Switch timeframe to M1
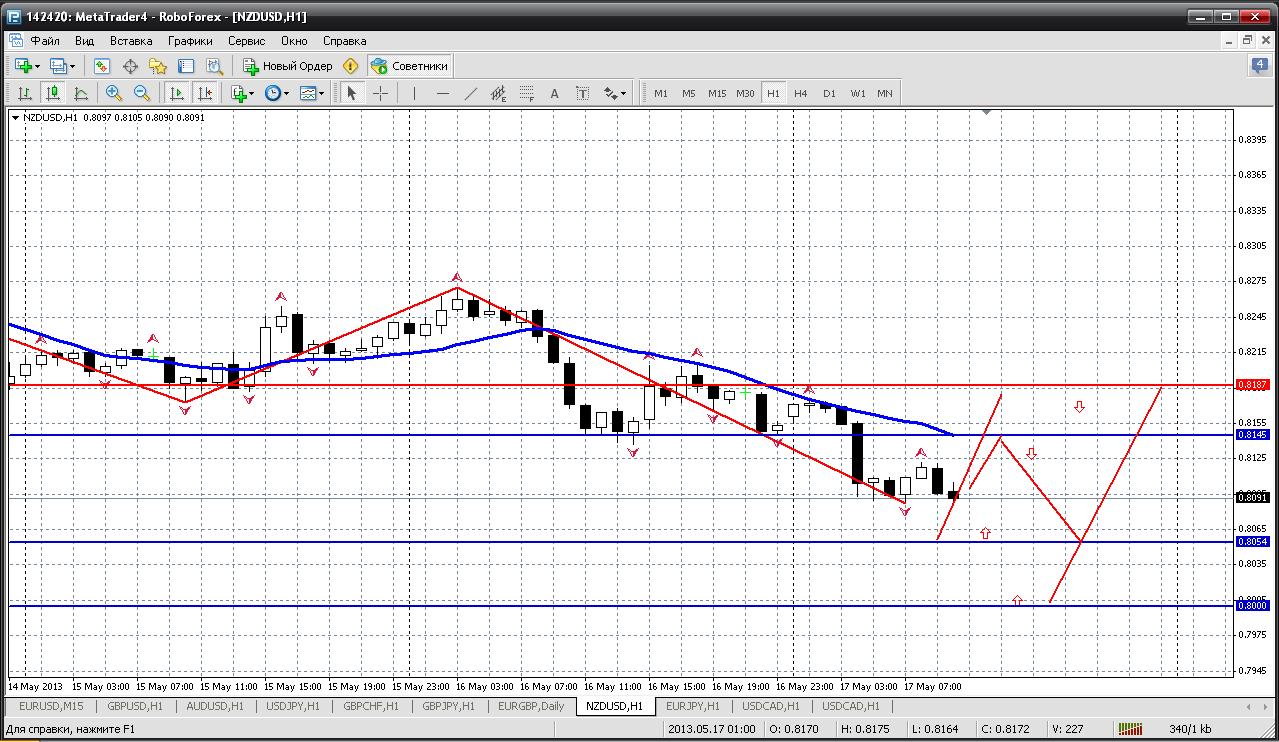The width and height of the screenshot is (1279, 742). click(661, 93)
